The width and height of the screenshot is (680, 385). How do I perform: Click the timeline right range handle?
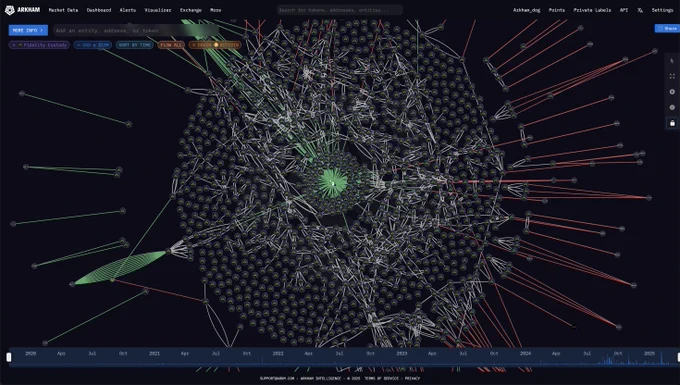pos(678,357)
